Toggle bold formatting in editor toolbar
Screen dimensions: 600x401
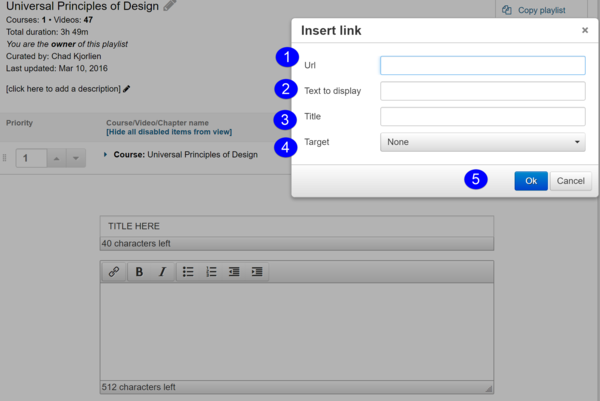coord(139,272)
